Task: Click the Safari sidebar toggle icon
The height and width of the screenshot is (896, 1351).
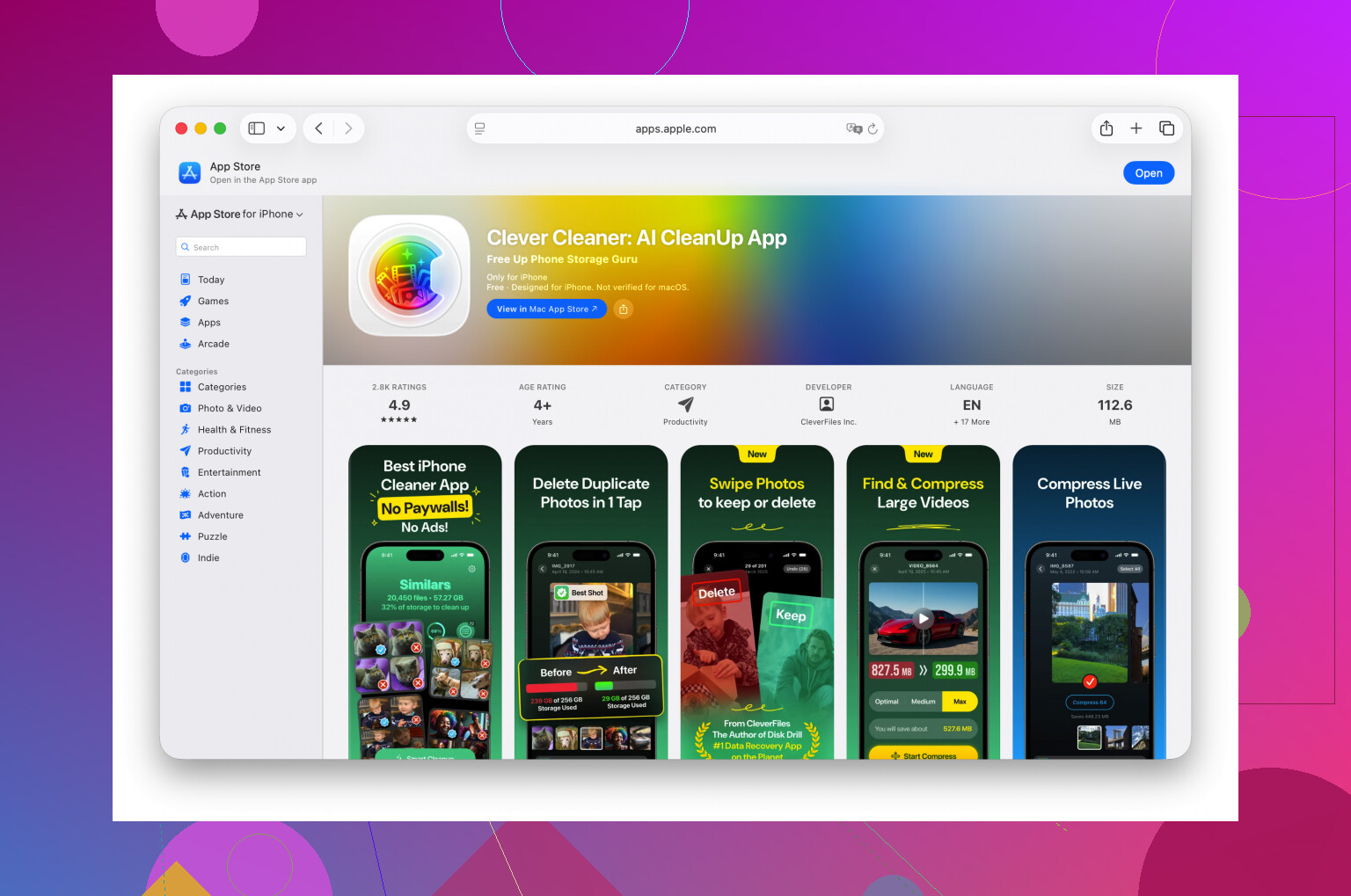Action: 257,128
